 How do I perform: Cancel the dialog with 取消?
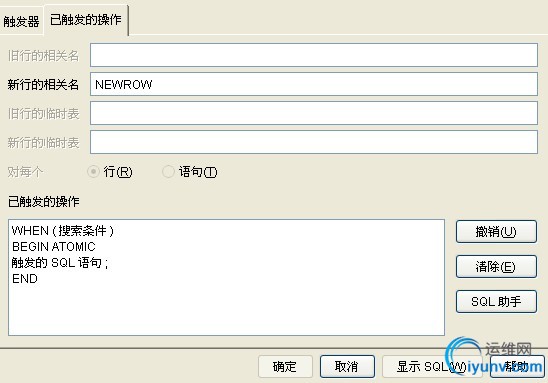pos(347,367)
